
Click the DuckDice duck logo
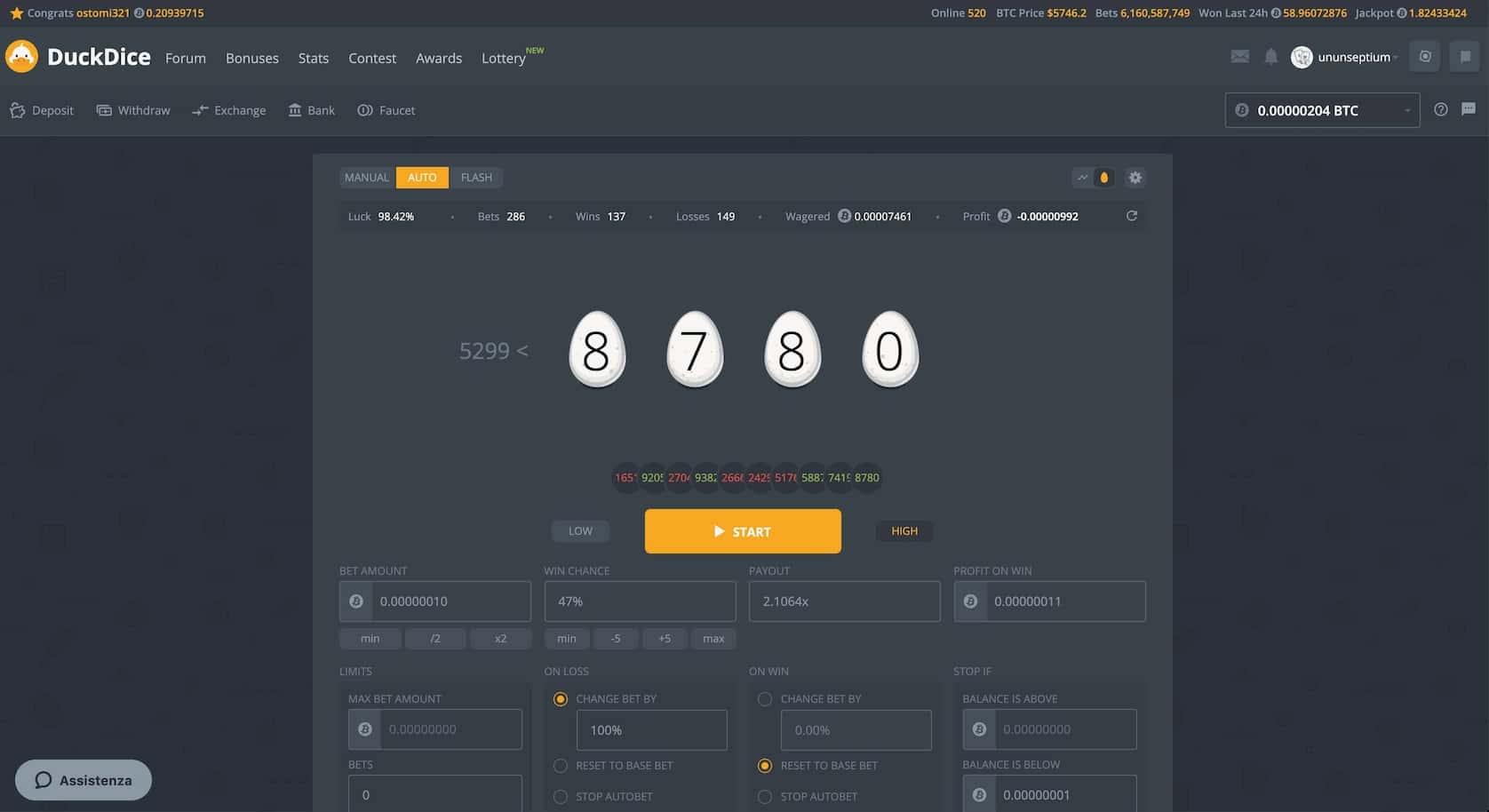(22, 57)
